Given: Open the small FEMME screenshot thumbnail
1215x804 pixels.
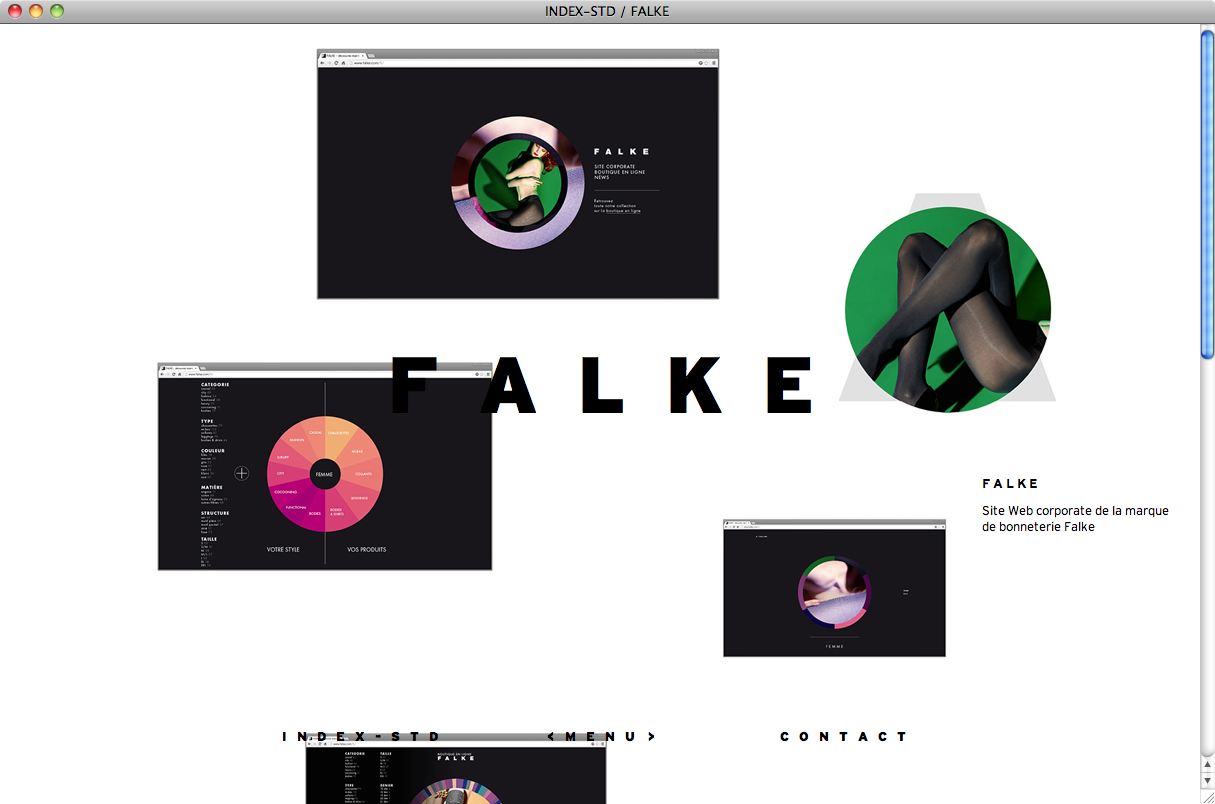Looking at the screenshot, I should click(834, 588).
